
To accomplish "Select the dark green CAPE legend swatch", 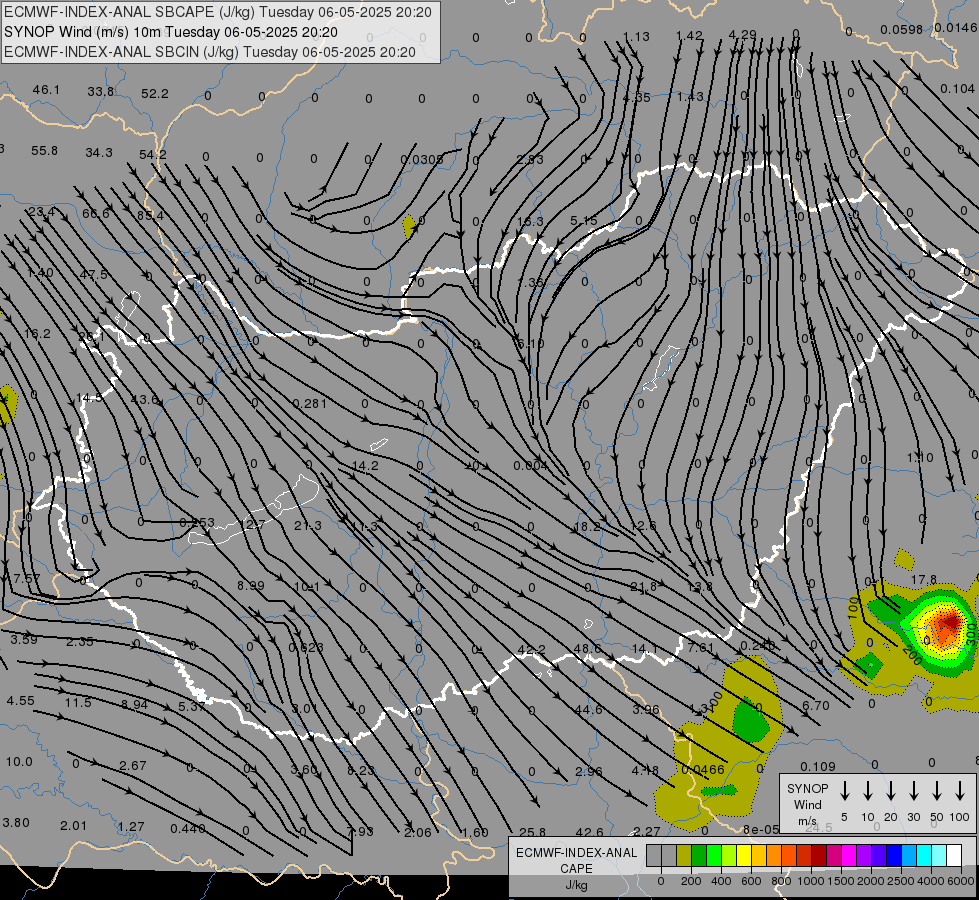I will tap(699, 856).
